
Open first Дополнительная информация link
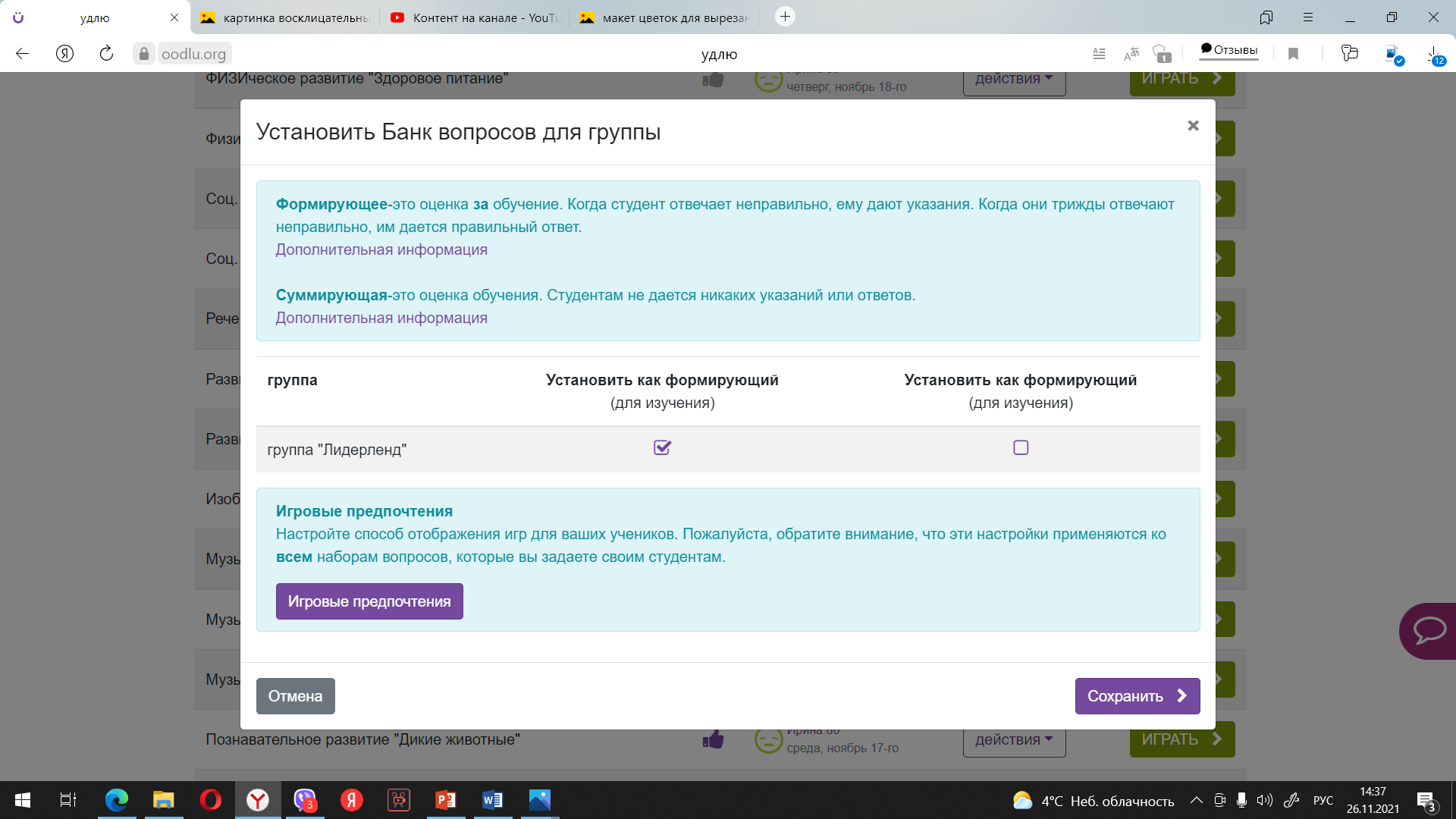(381, 249)
